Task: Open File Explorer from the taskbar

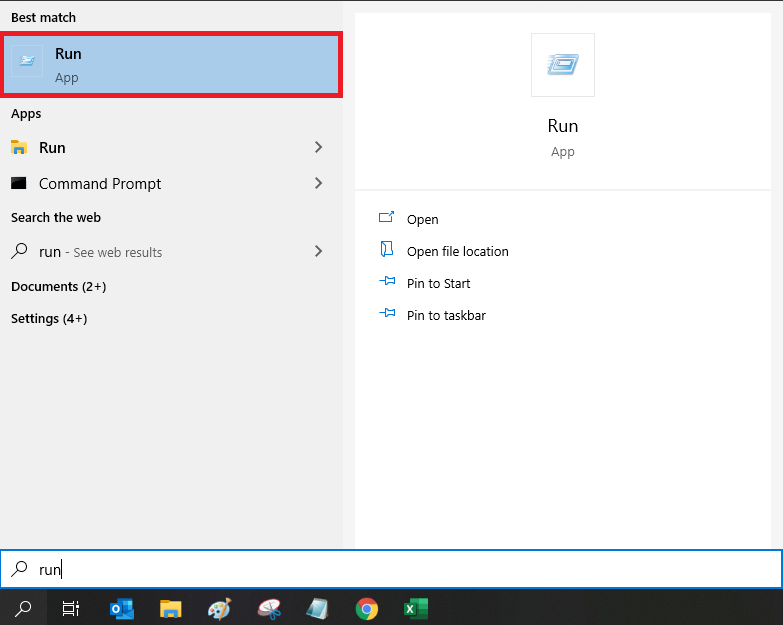Action: click(x=171, y=608)
